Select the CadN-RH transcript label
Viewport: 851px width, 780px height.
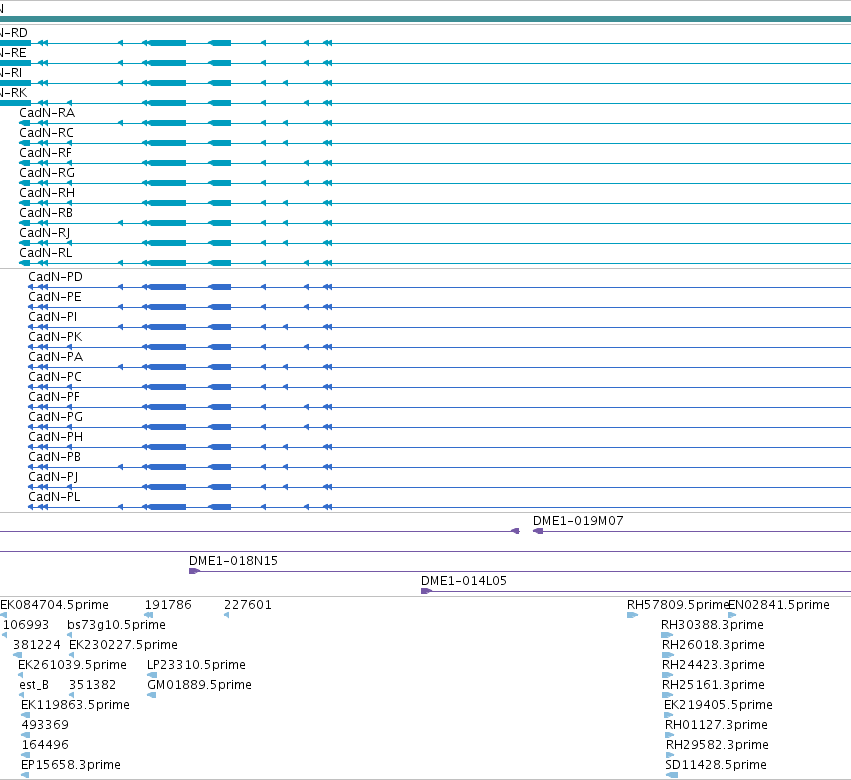coord(47,193)
